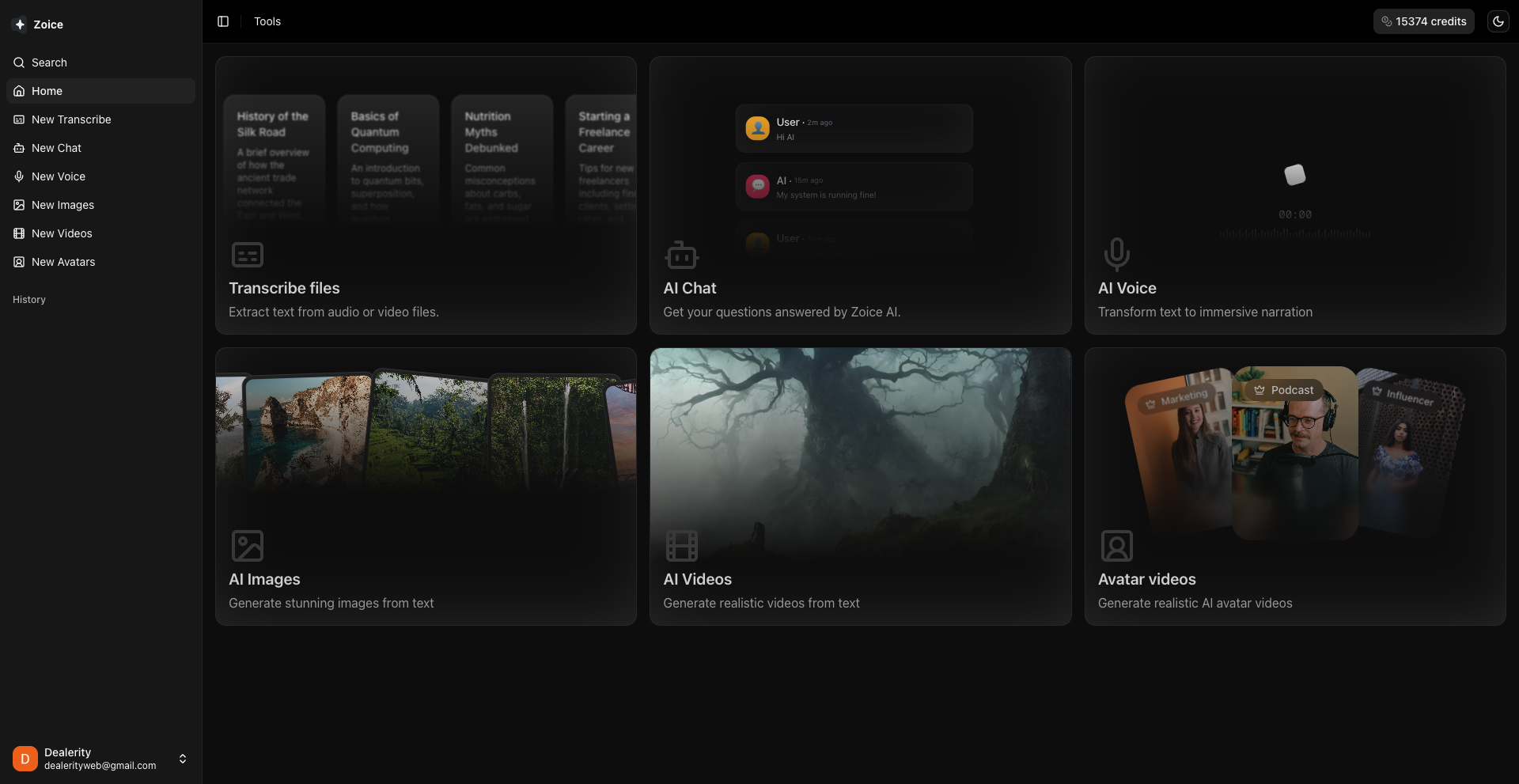Click the portrait icon beside New Avatars

click(x=19, y=262)
